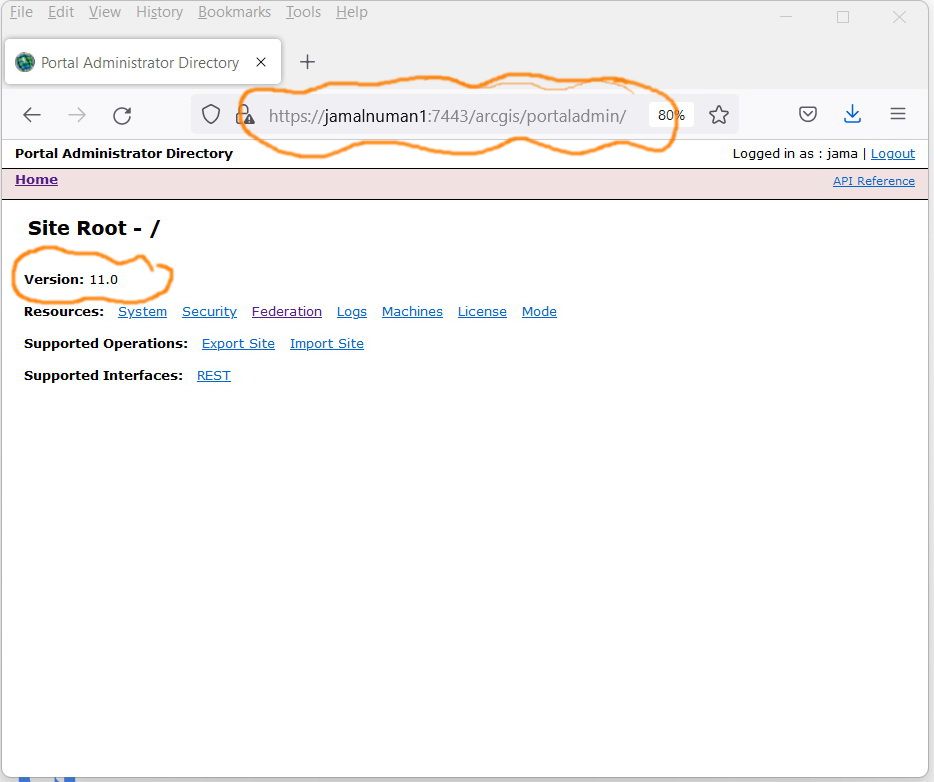Click the Export Site operation link
The height and width of the screenshot is (782, 934).
(238, 344)
